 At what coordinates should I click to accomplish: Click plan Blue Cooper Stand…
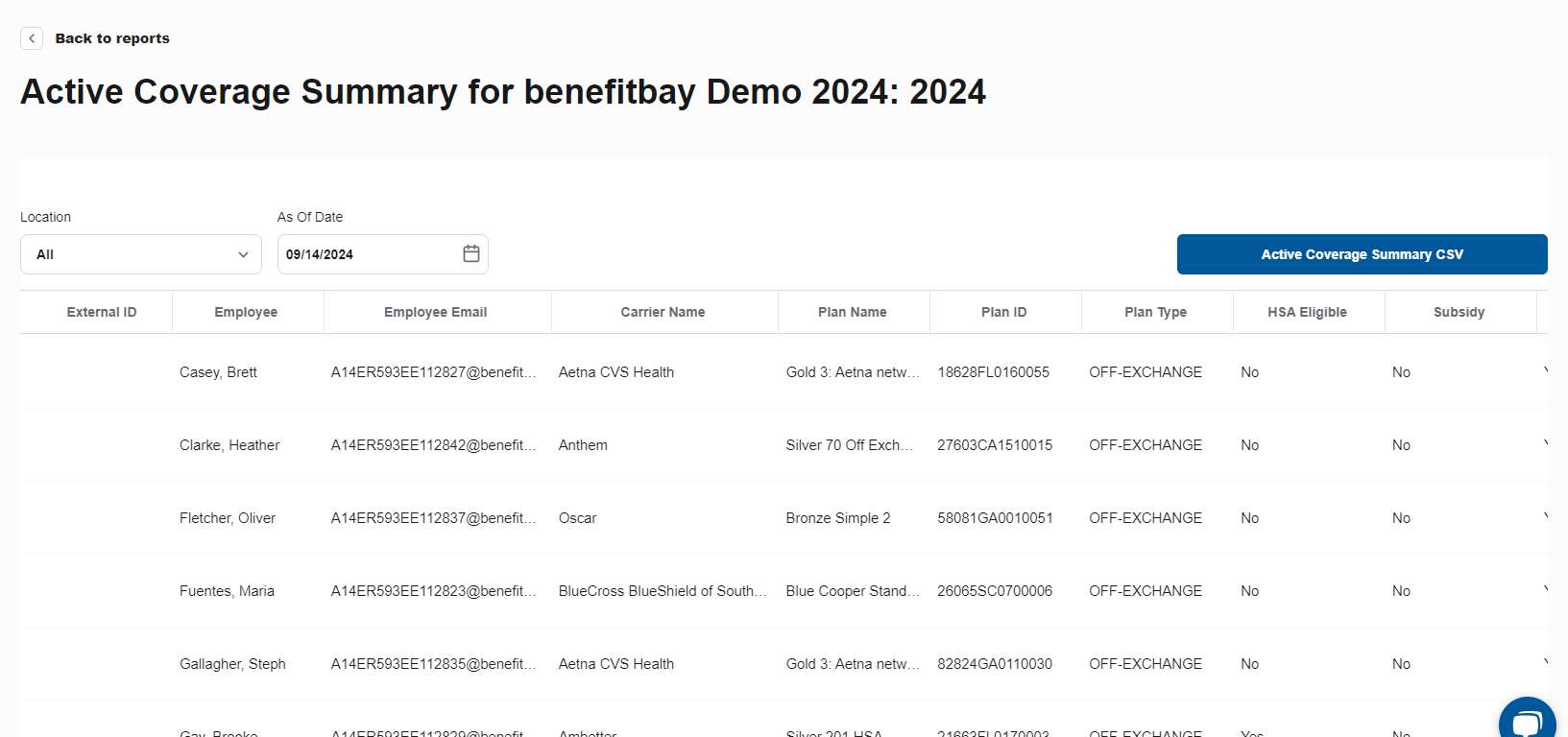click(x=853, y=591)
